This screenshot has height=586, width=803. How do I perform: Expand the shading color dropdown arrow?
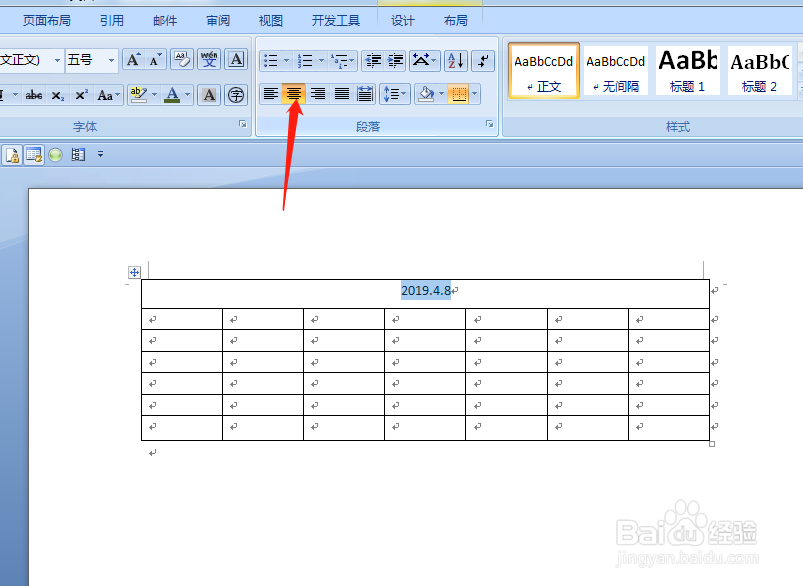tap(441, 94)
